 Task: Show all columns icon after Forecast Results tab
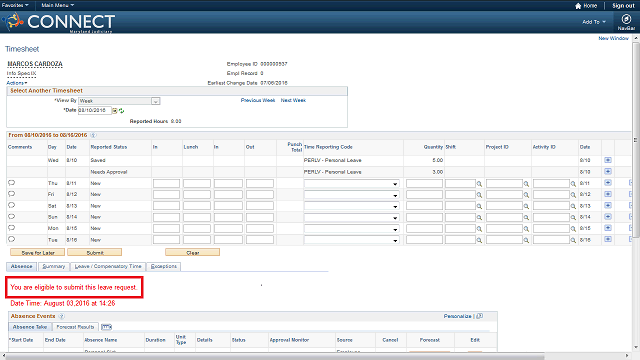pyautogui.click(x=106, y=327)
